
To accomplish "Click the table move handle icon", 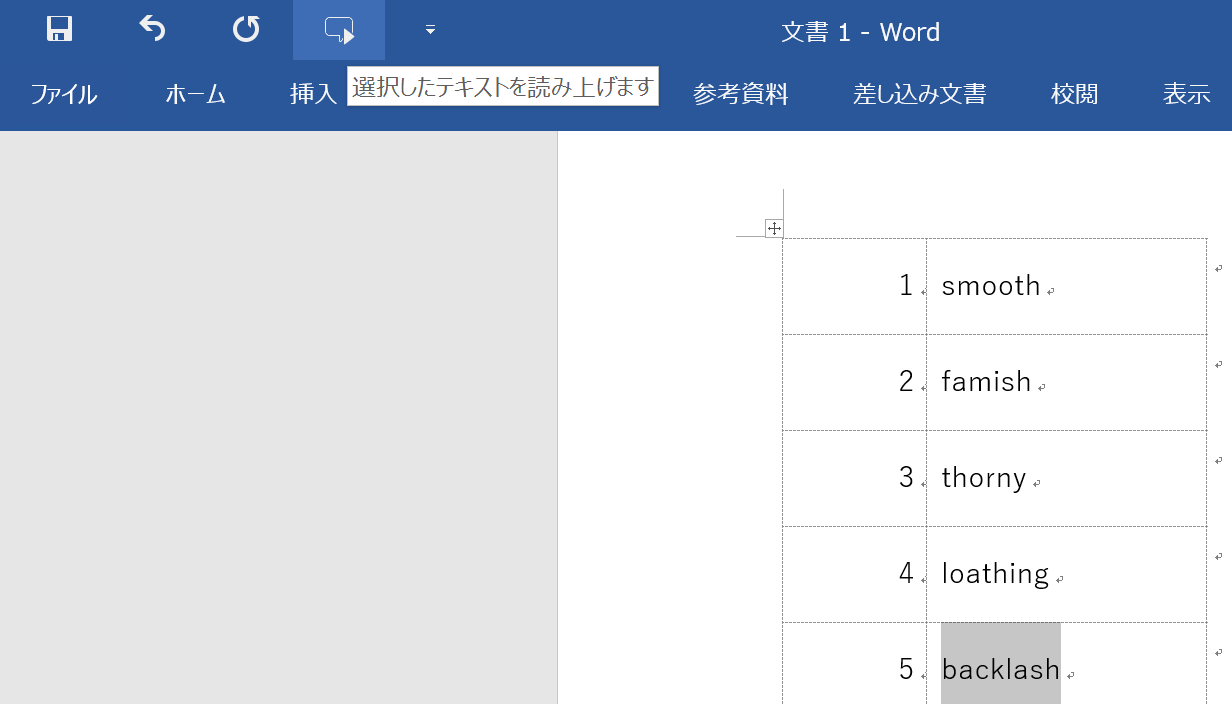I will pos(773,229).
